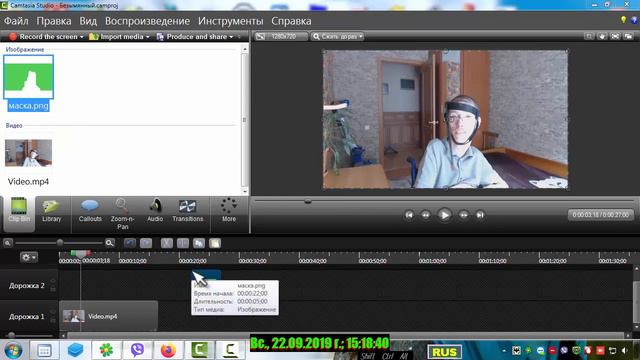The height and width of the screenshot is (360, 640).
Task: Click the crop mode icon above preview
Action: [589, 36]
